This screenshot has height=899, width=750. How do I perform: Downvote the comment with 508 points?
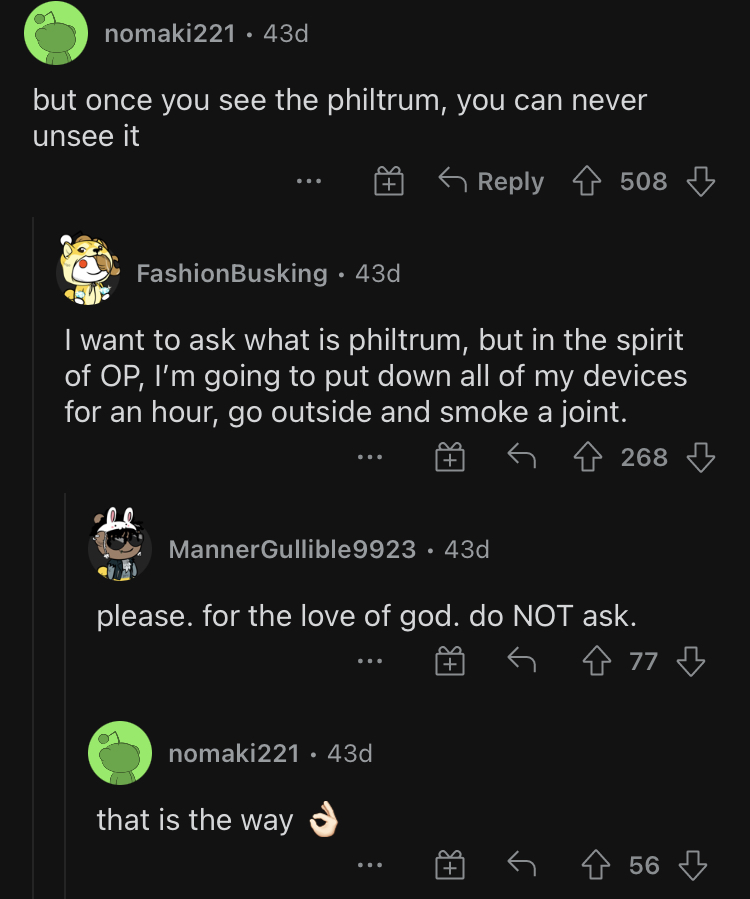(701, 181)
